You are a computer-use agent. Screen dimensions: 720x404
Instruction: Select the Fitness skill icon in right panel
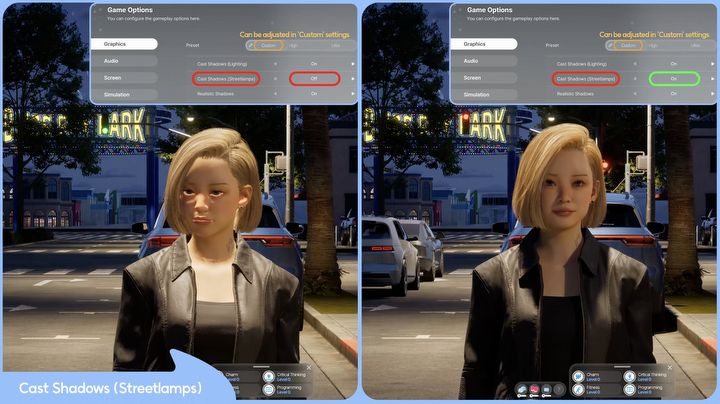(580, 391)
